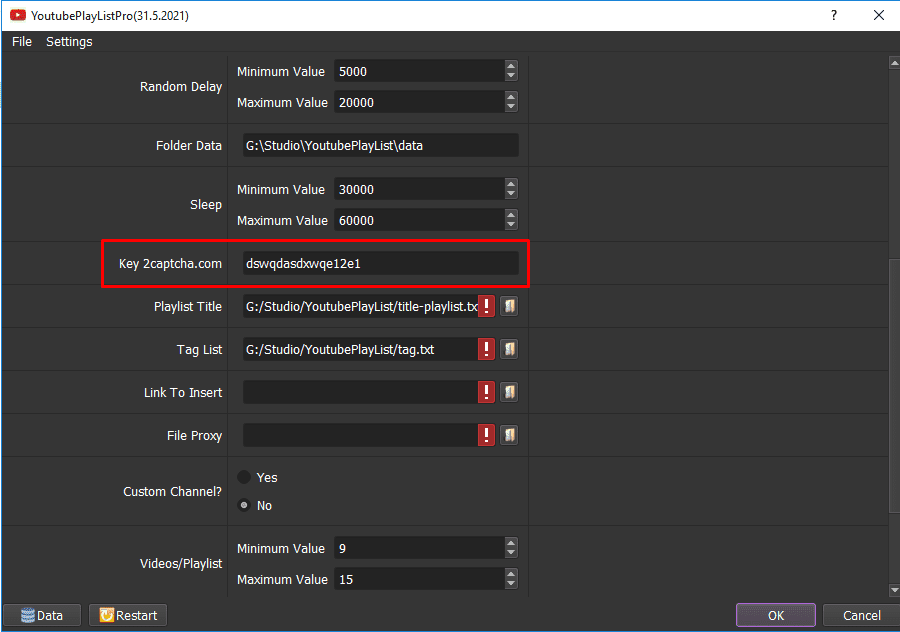The width and height of the screenshot is (900, 632).
Task: Open browse icon for Playlist Title file
Action: coord(509,306)
